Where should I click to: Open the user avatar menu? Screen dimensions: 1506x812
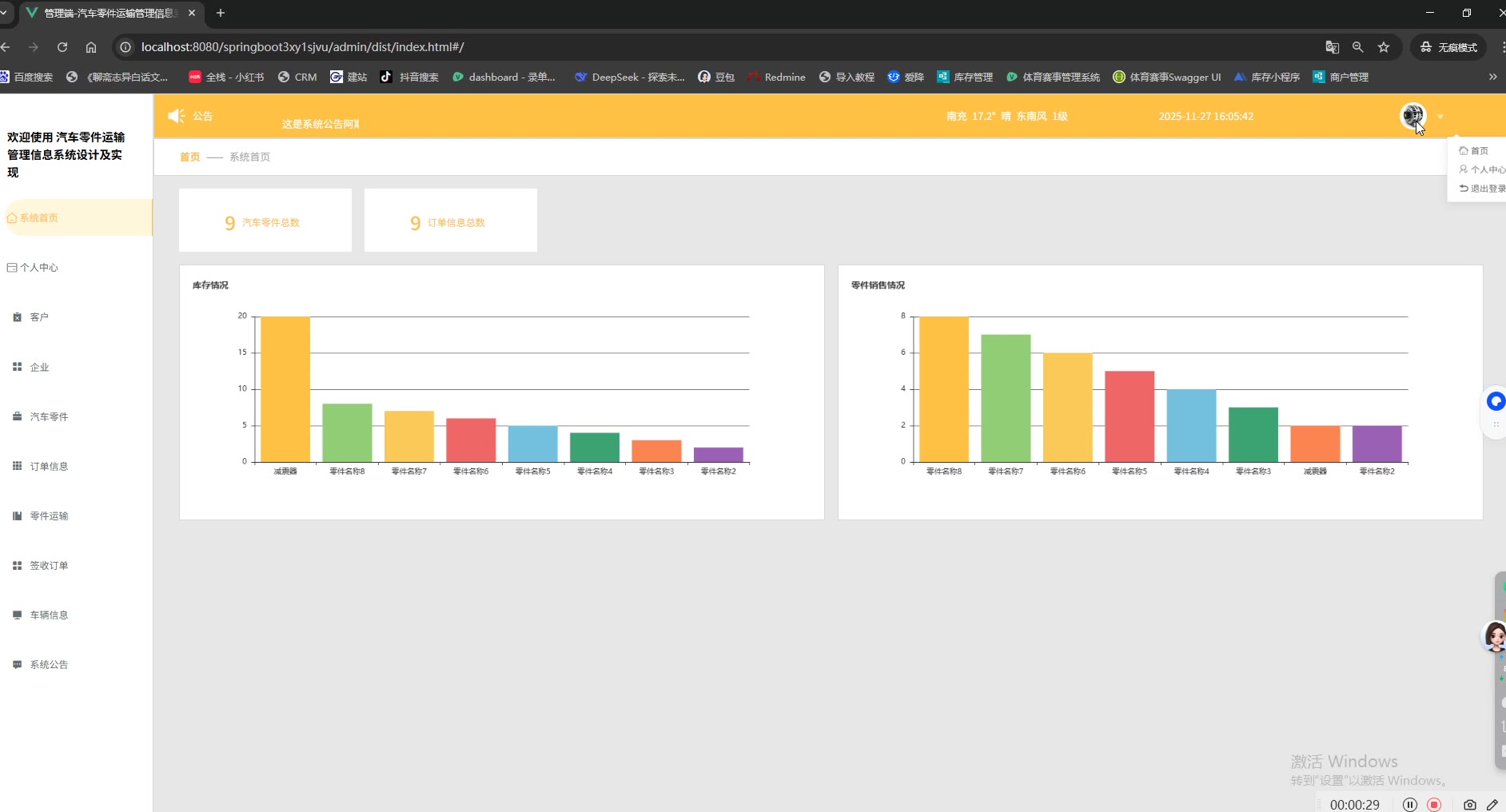tap(1412, 116)
